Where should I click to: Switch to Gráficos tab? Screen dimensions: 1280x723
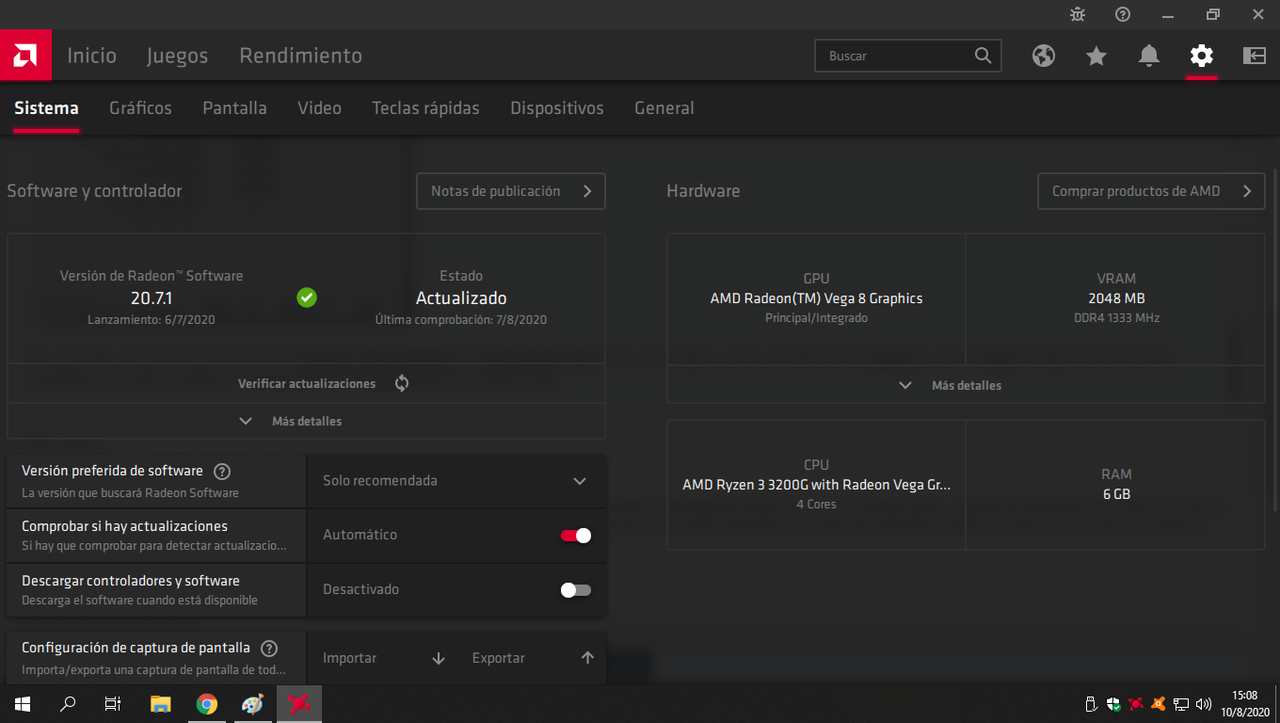coord(141,108)
